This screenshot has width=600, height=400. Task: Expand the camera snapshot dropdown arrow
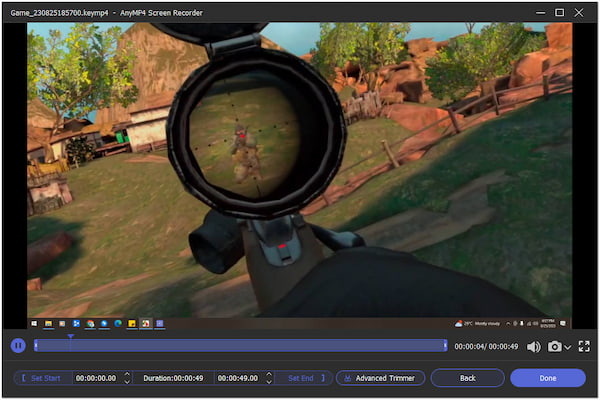tap(568, 347)
